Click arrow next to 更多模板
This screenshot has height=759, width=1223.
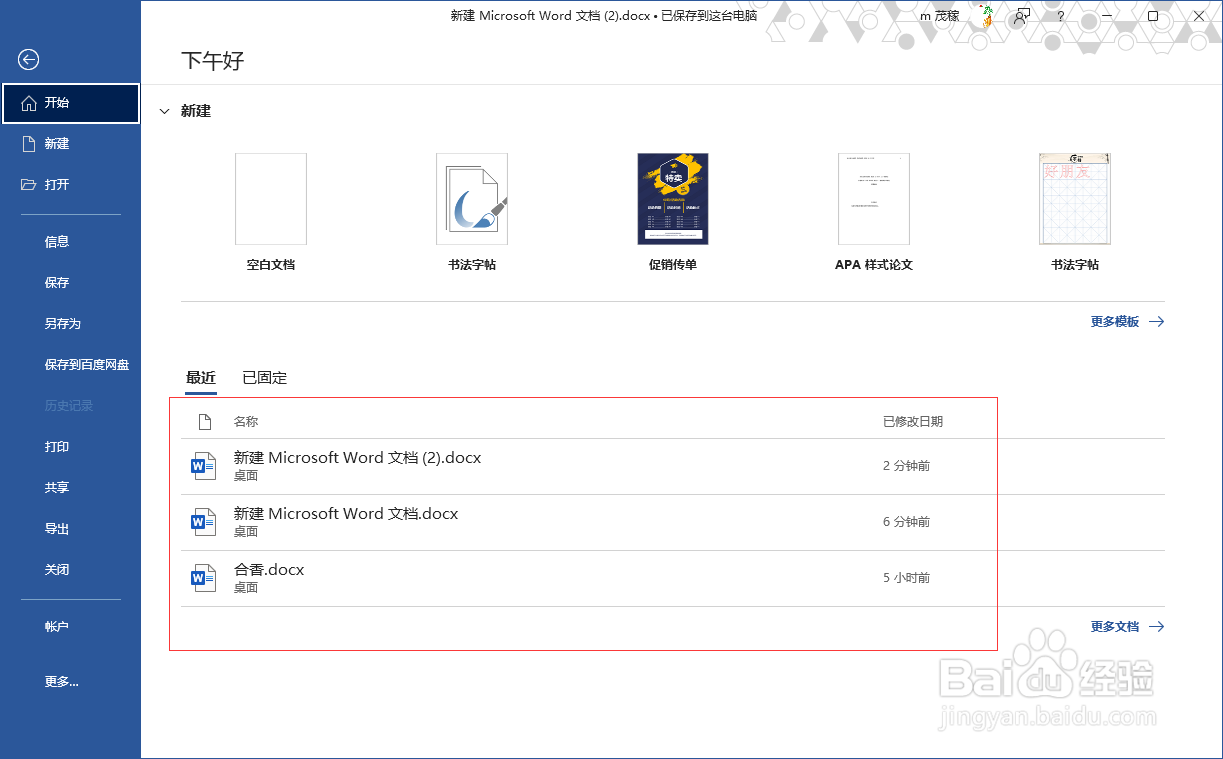[x=1156, y=322]
